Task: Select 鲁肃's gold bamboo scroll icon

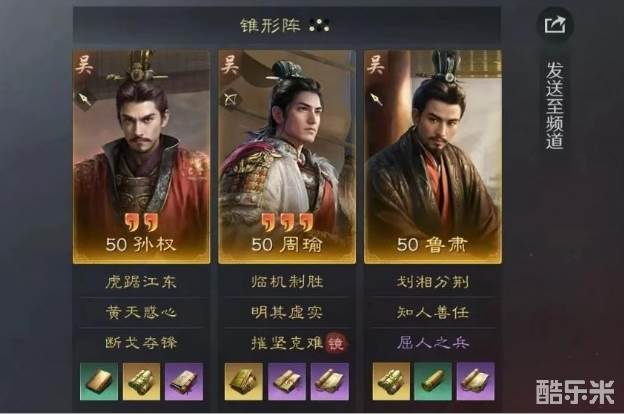Action: (x=391, y=381)
